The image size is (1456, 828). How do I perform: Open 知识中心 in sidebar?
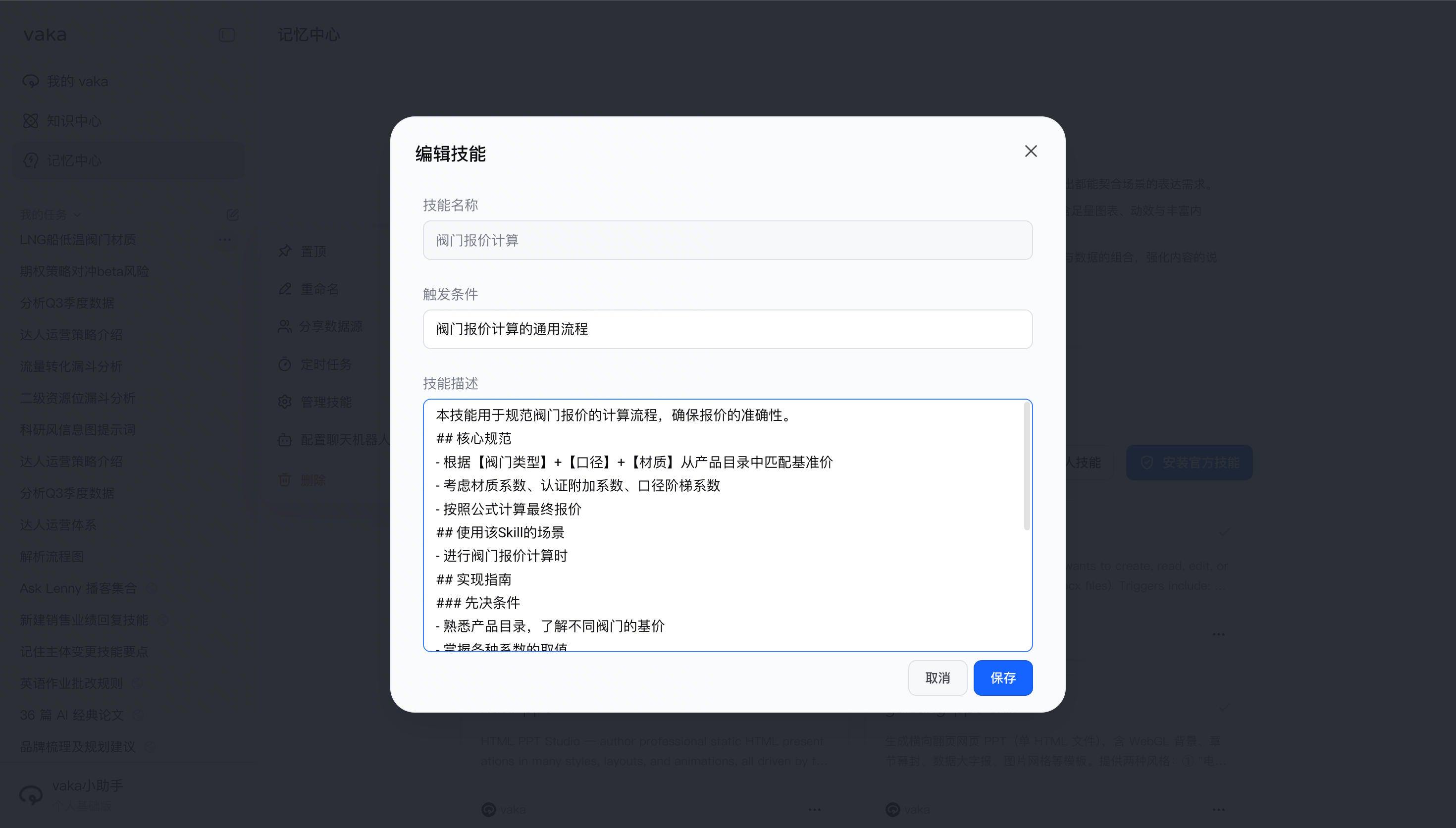pyautogui.click(x=128, y=121)
